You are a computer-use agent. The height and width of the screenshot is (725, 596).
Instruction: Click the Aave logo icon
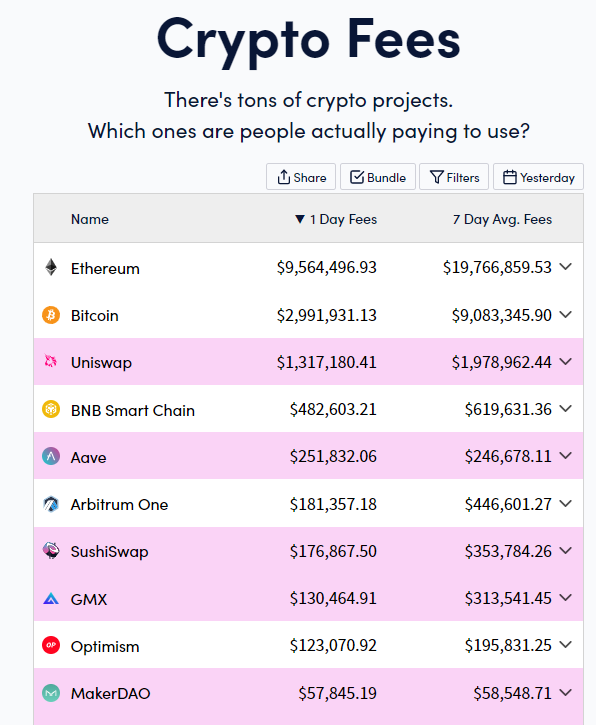pos(51,456)
